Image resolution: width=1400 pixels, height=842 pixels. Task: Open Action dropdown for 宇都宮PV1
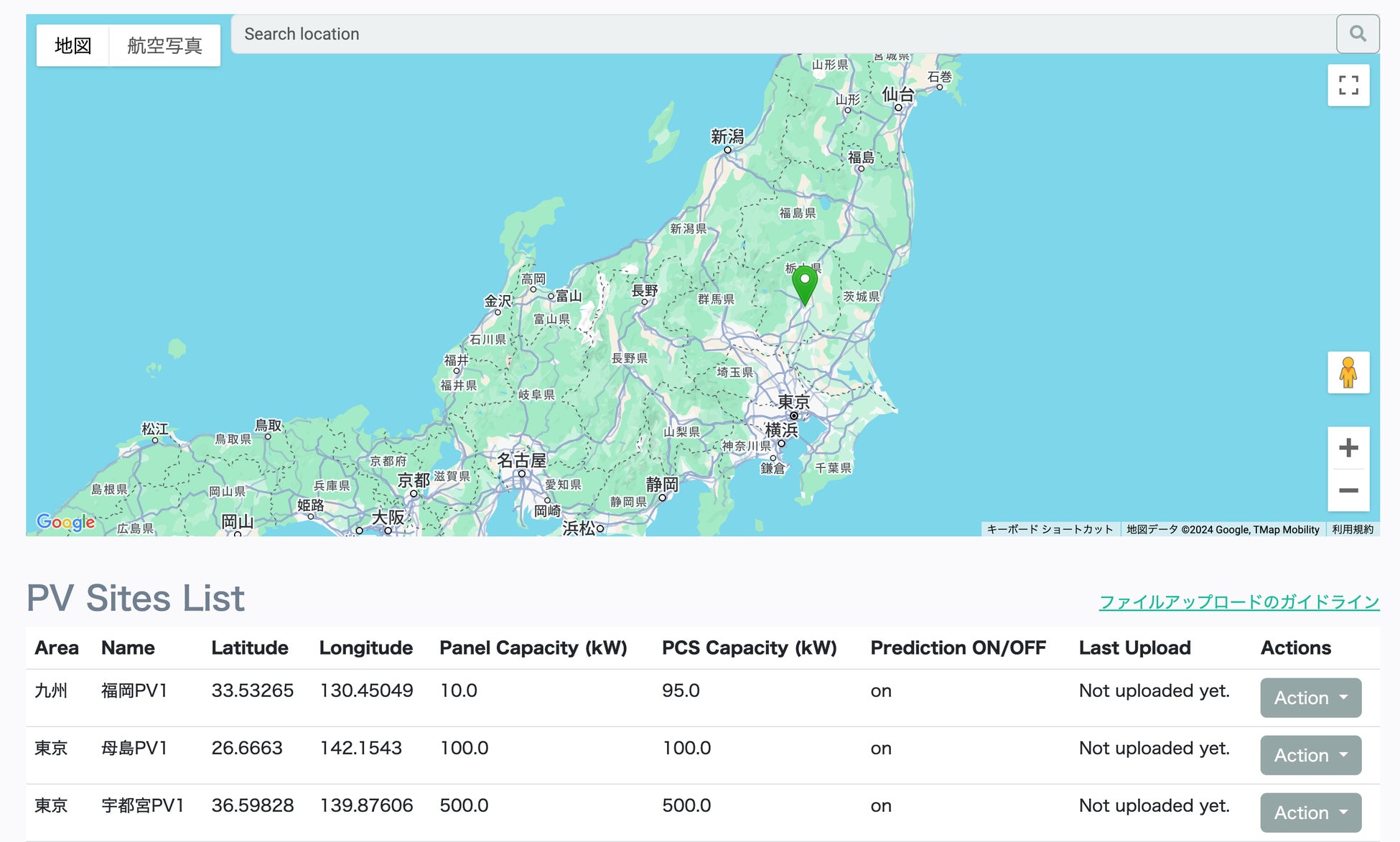pos(1310,813)
